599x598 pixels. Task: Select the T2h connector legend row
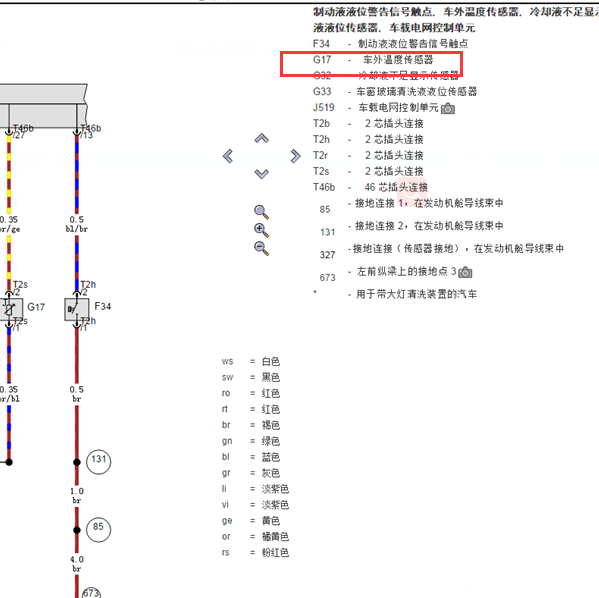[x=368, y=139]
